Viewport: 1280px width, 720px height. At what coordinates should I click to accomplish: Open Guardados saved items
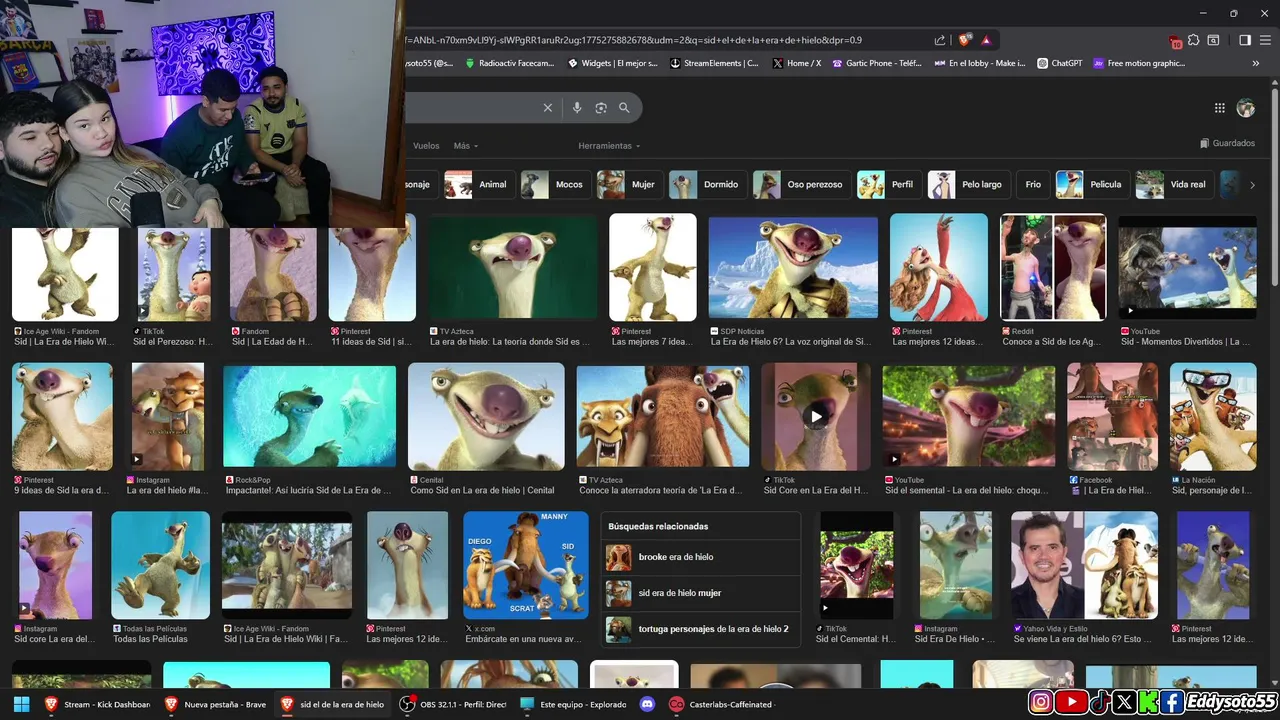(x=1227, y=143)
